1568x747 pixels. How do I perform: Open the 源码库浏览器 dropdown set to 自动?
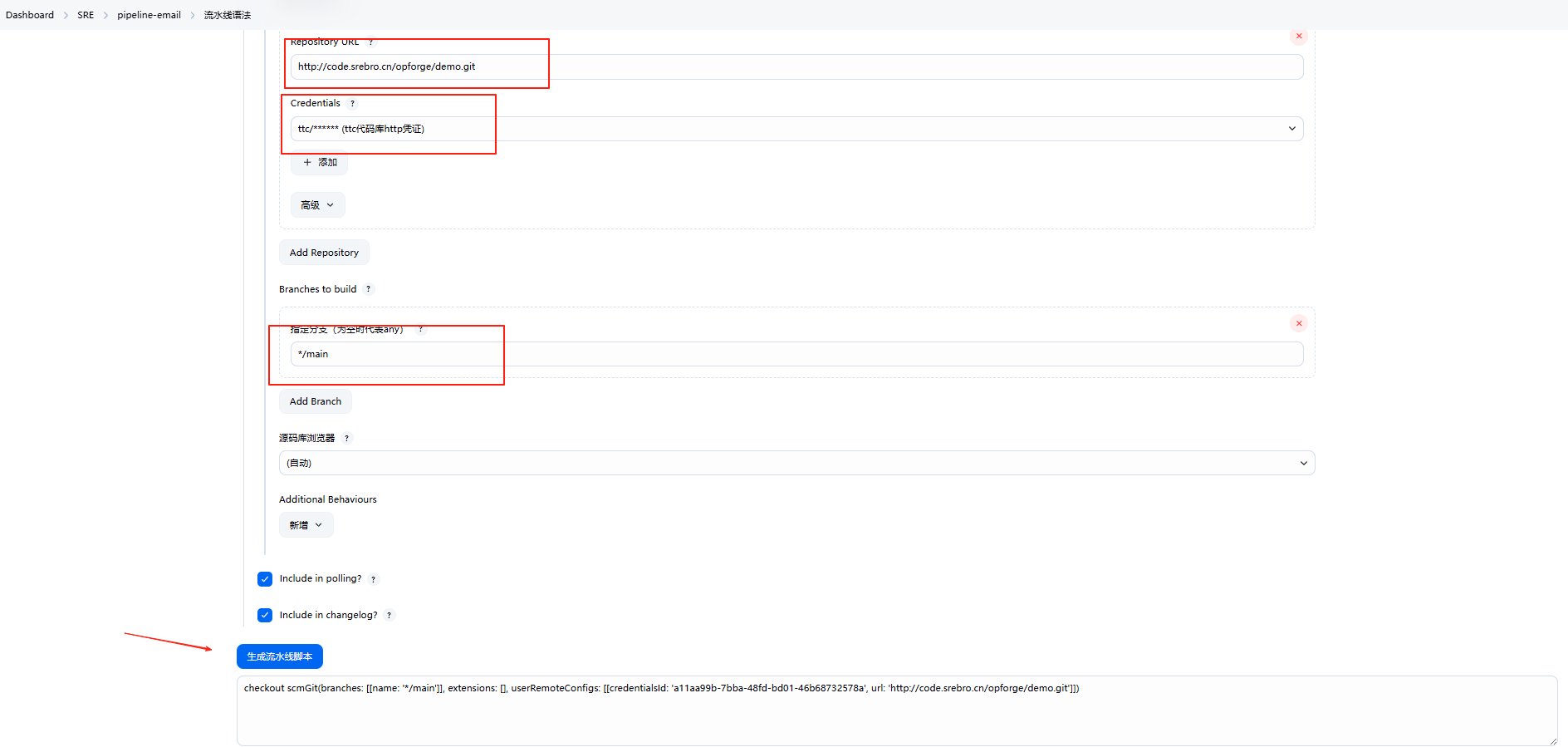coord(796,463)
